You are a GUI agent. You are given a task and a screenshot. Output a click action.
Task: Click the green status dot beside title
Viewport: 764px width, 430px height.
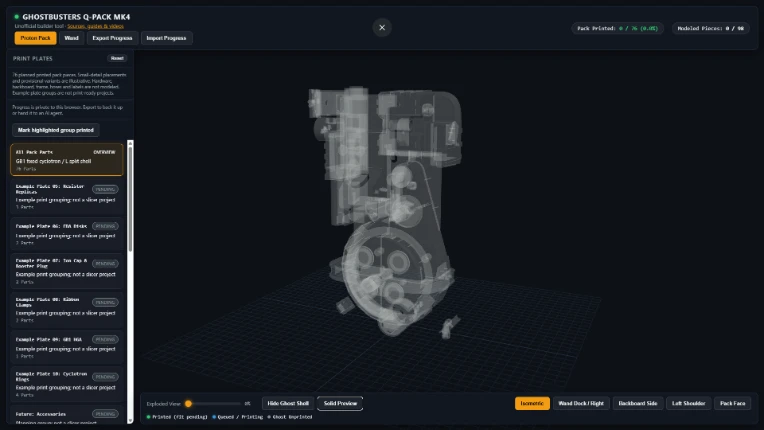(x=17, y=17)
